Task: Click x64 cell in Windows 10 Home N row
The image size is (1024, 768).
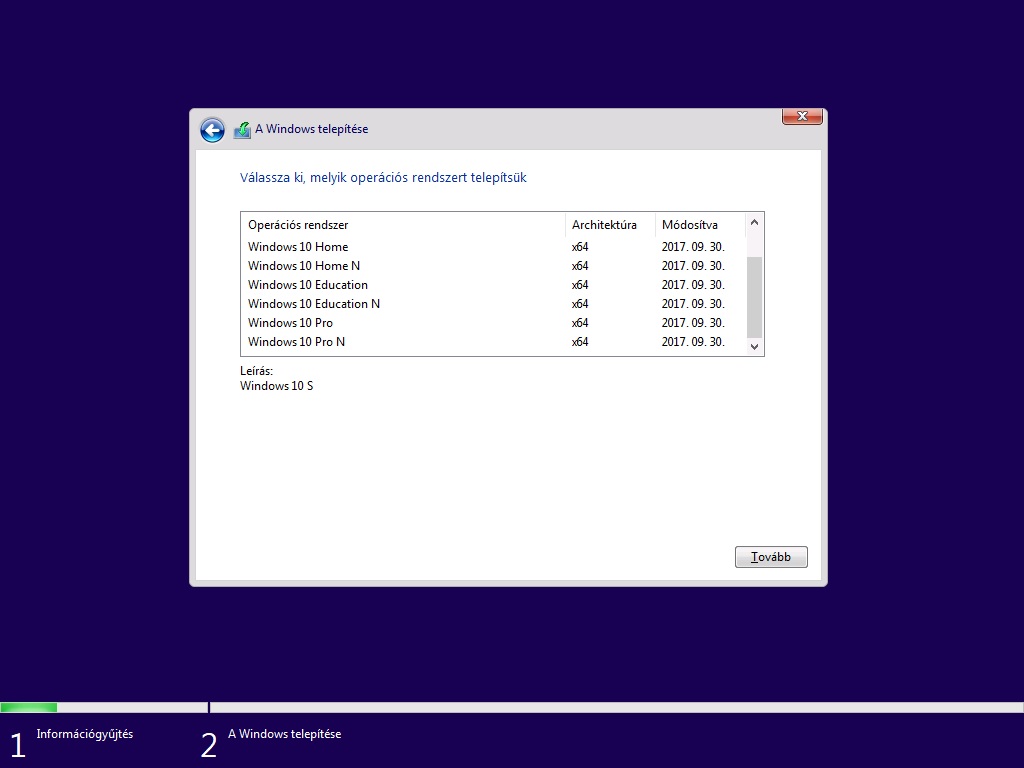Action: (x=580, y=266)
